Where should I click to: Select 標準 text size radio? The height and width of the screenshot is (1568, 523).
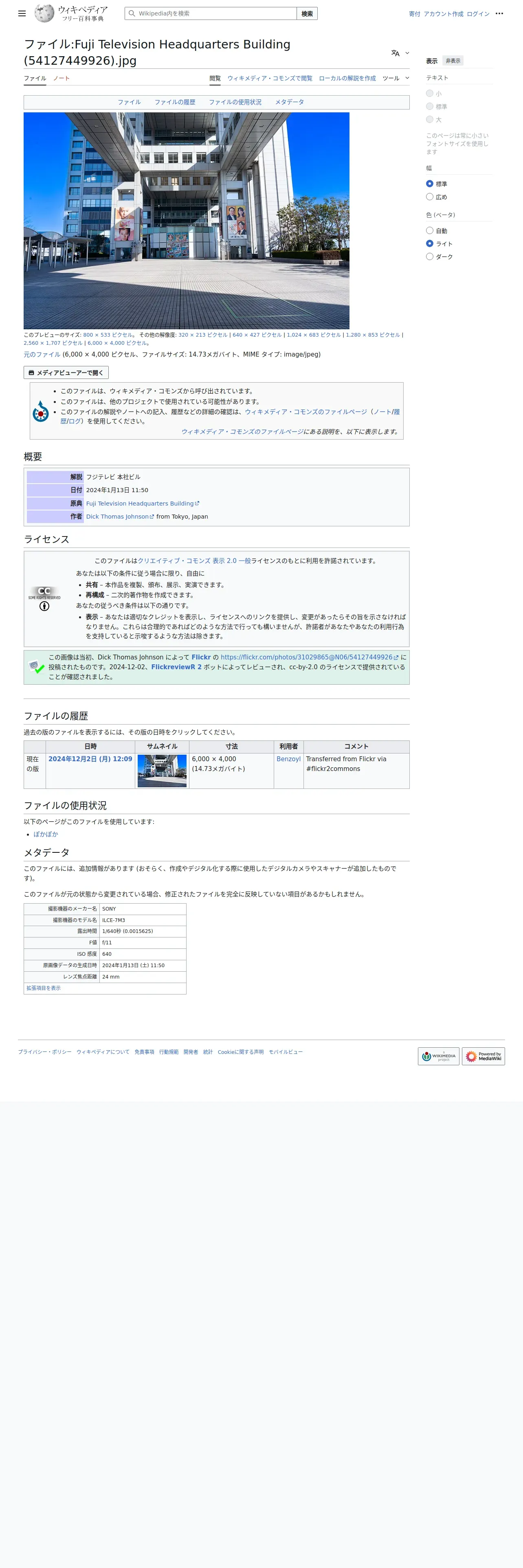430,106
